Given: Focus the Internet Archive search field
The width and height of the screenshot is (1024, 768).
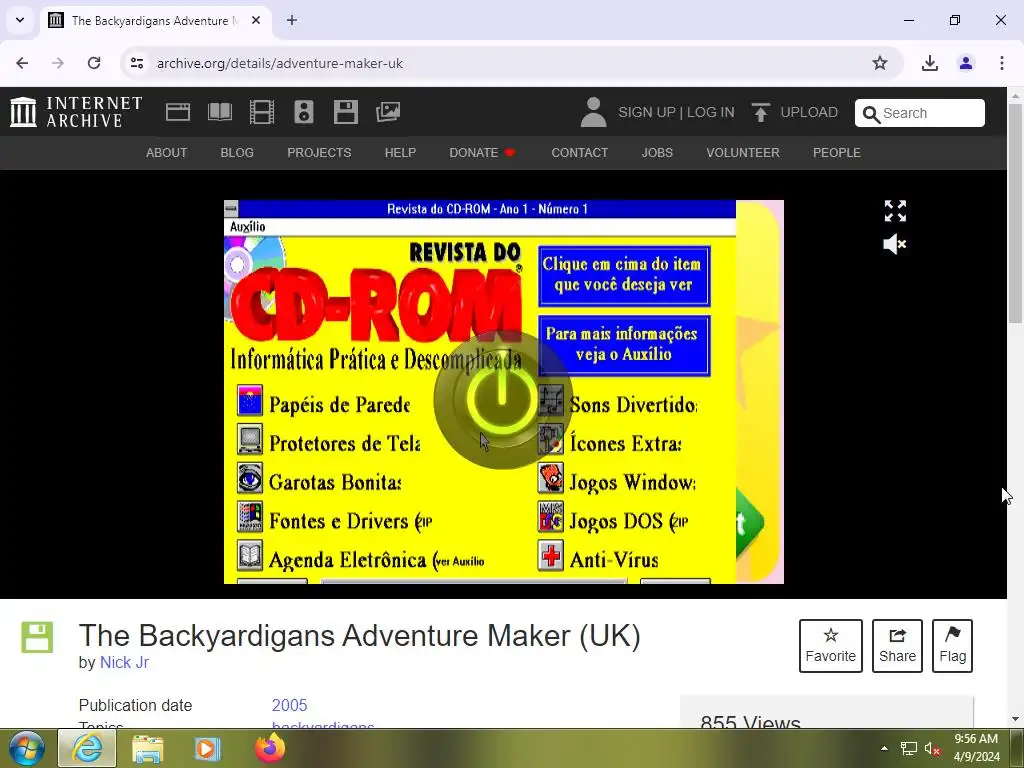Looking at the screenshot, I should [x=920, y=113].
